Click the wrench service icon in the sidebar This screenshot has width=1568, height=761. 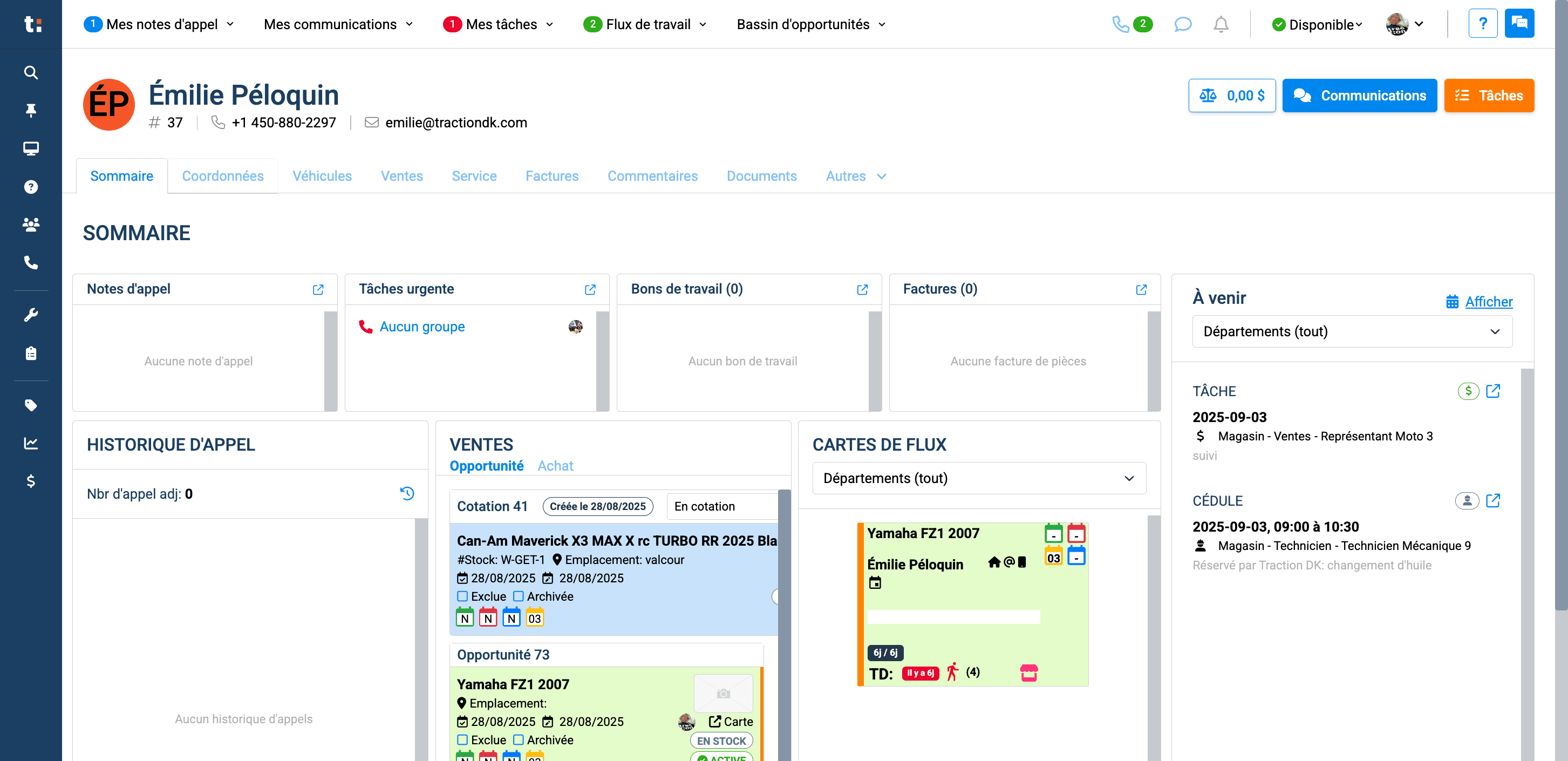click(30, 315)
